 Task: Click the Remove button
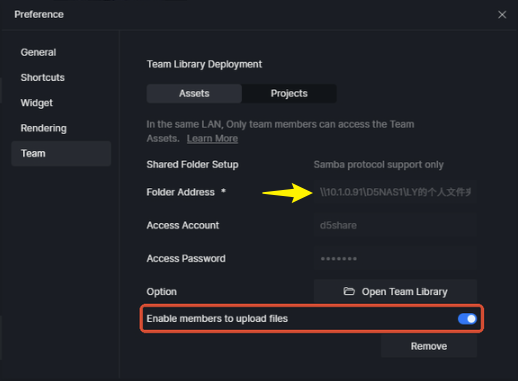[429, 346]
